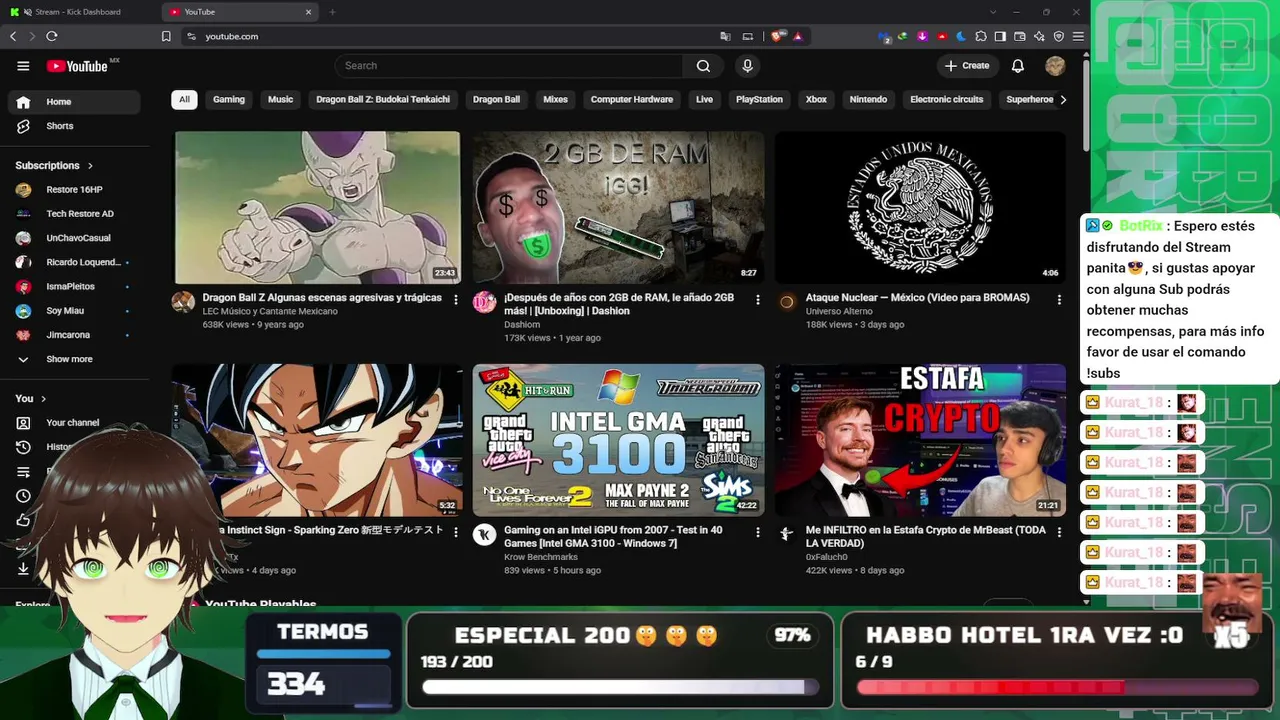The image size is (1280, 720).
Task: Filter by Dragon Ball Z: Budokai Tenkaichi
Action: pyautogui.click(x=383, y=100)
